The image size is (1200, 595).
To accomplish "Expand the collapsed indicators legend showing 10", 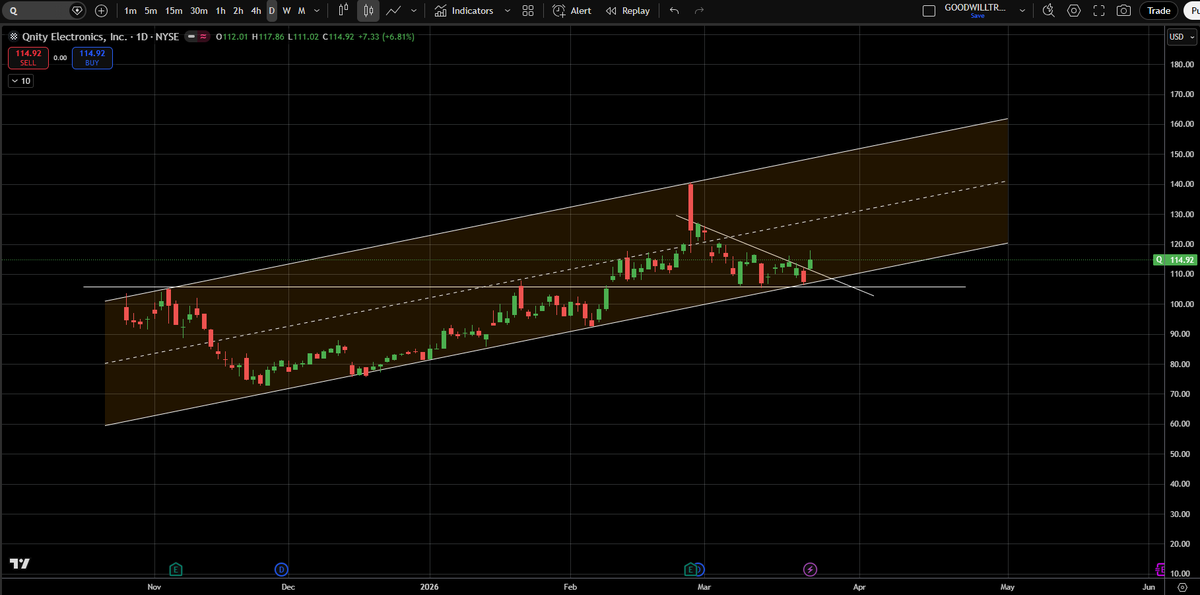I will [21, 81].
